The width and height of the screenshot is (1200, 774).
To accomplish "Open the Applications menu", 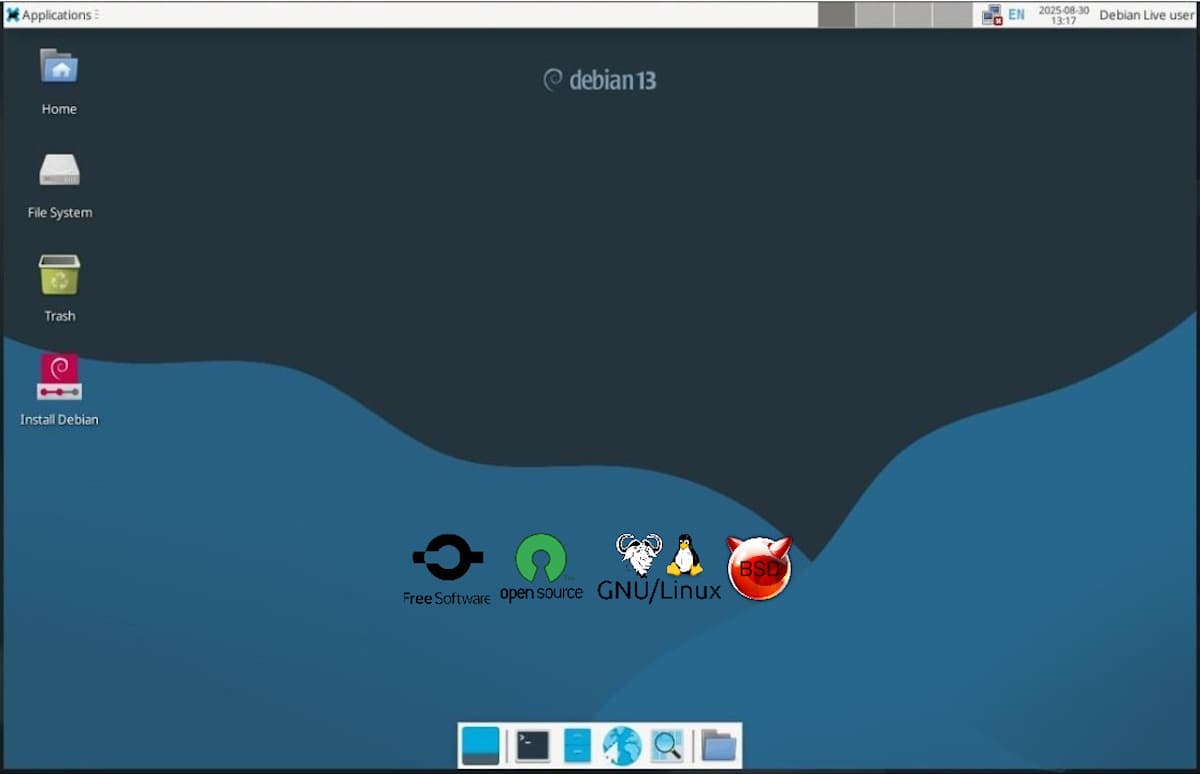I will [x=52, y=15].
